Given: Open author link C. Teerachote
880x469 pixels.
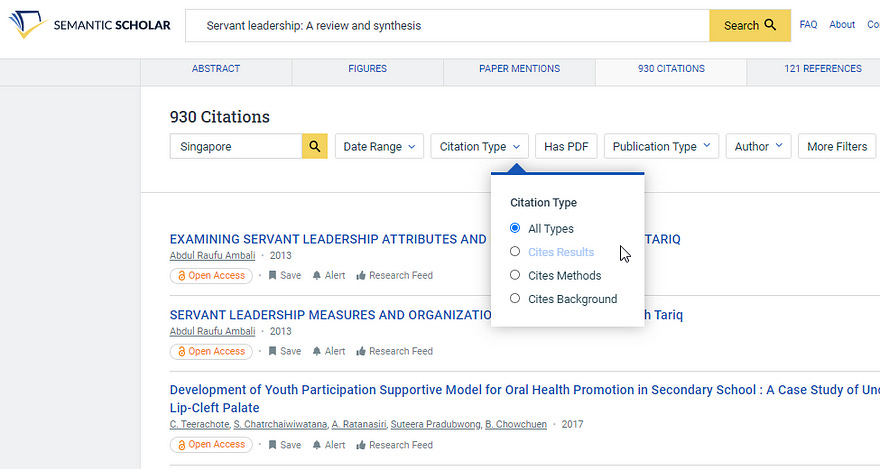Looking at the screenshot, I should pos(199,425).
